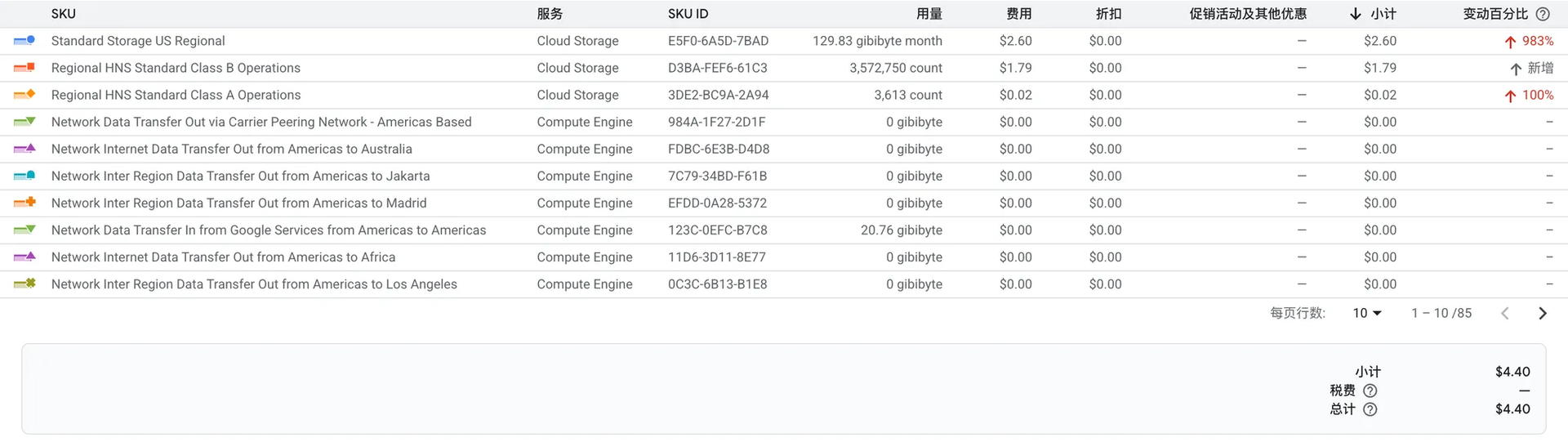1568x442 pixels.
Task: Click SKU ID E5F0-6A5D-7BAD
Action: [718, 41]
